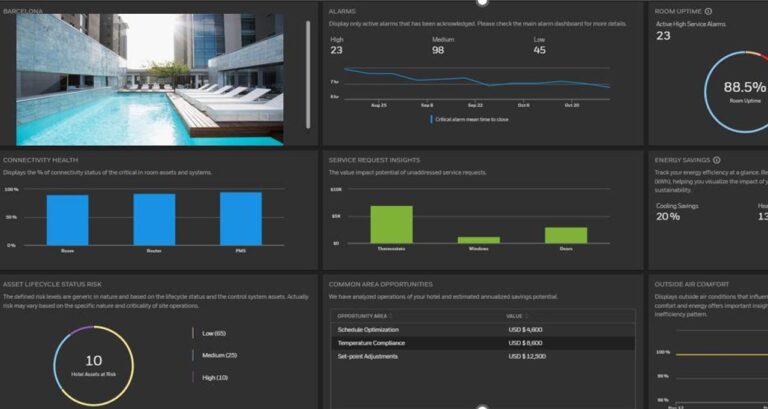Click the USD $12,500 value cell
The height and width of the screenshot is (409, 768).
point(527,356)
